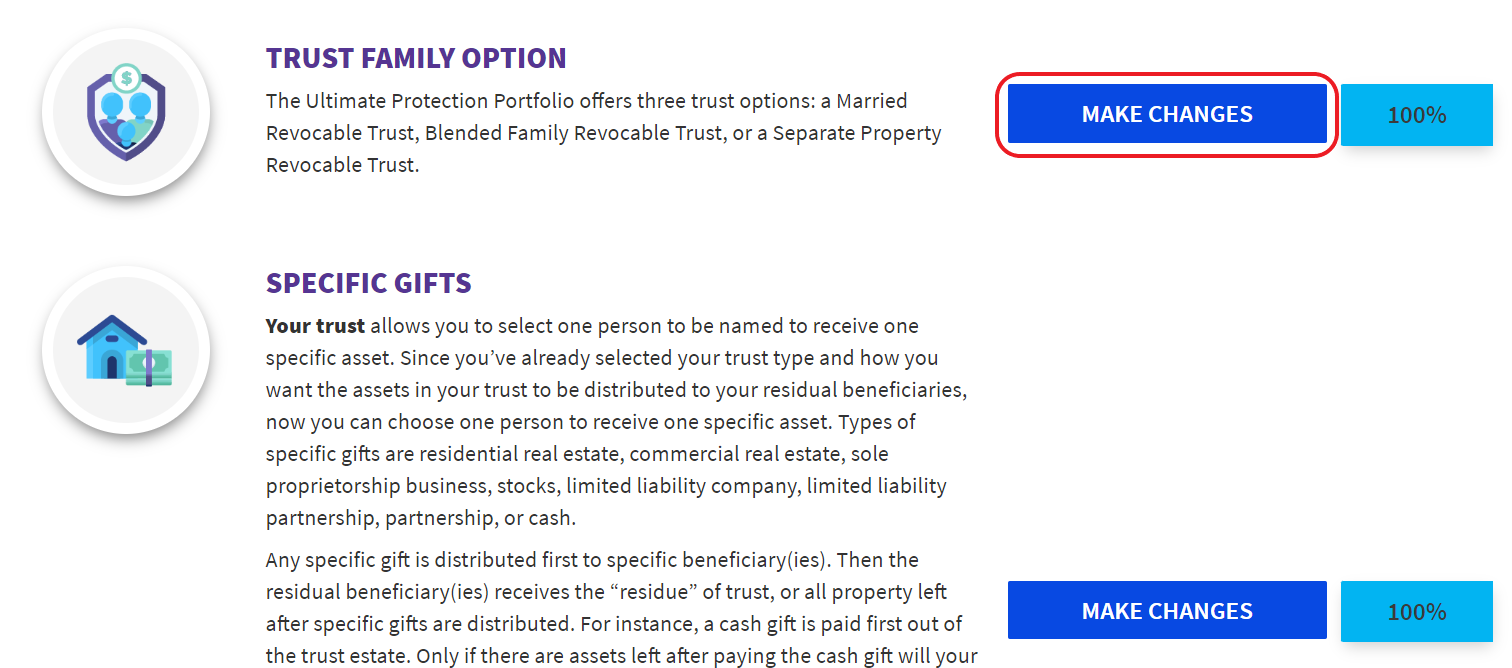Click the 100% label next to Specific Gifts button
Viewport: 1512px width, 668px height.
point(1417,610)
